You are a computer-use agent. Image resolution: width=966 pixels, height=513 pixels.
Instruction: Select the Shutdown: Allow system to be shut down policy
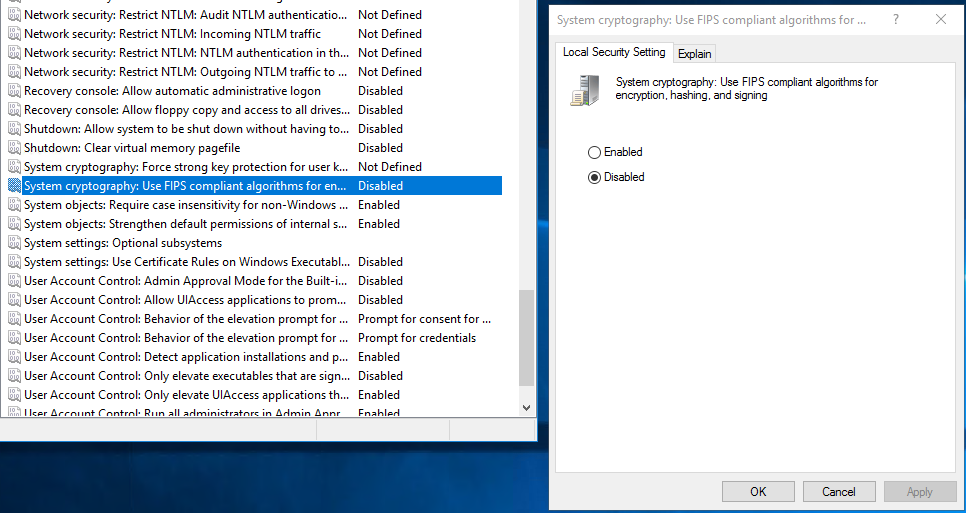186,129
